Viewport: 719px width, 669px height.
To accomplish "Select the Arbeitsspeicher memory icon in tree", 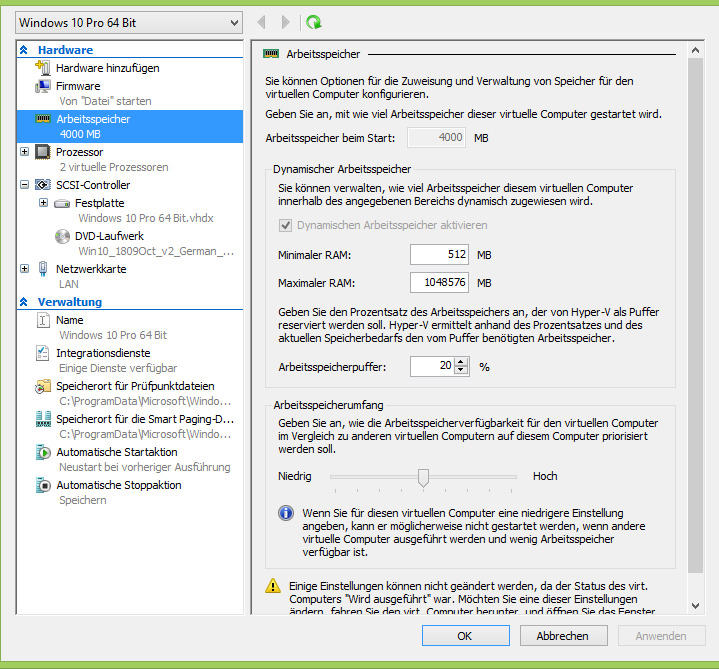I will [x=43, y=119].
